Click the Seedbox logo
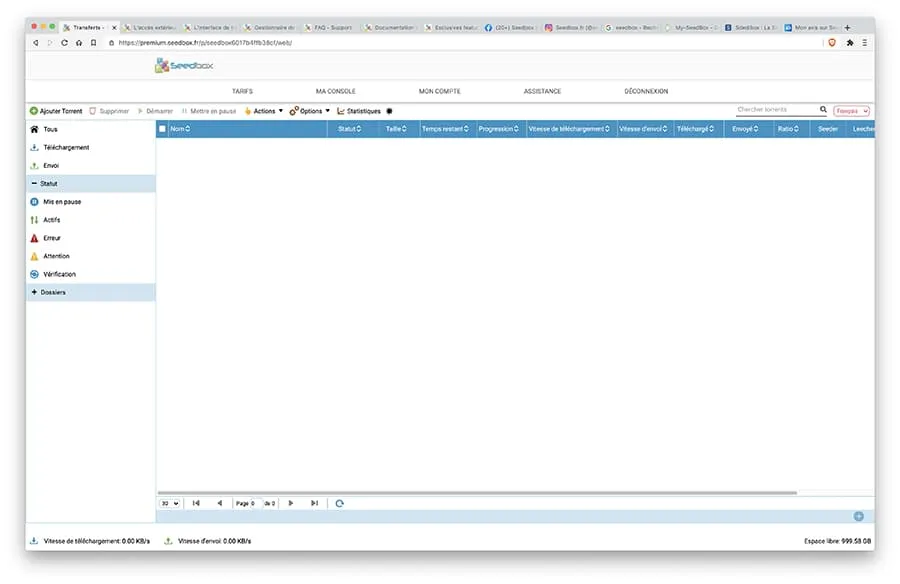 (x=184, y=65)
